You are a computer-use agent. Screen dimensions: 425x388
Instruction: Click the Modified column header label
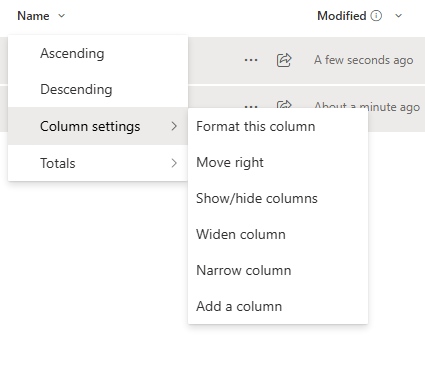coord(342,16)
